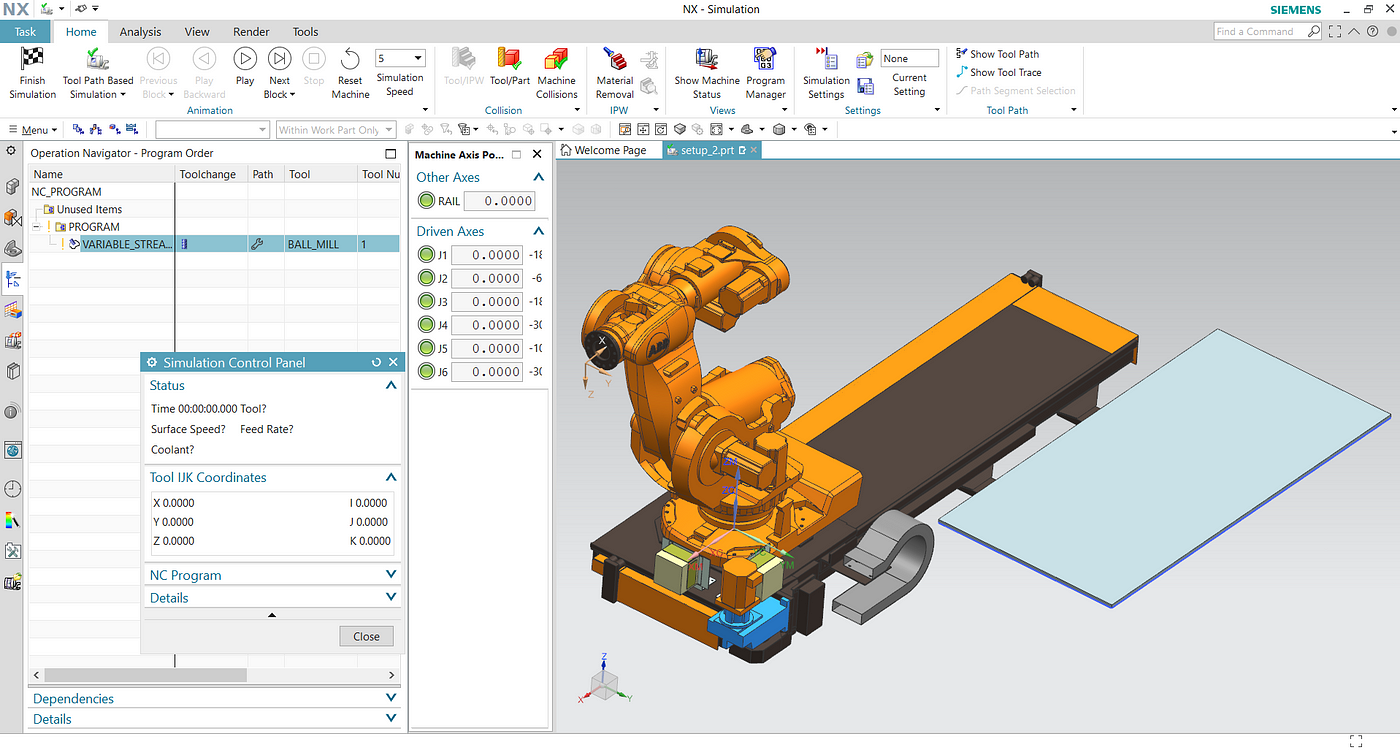1400x750 pixels.
Task: Enable Tool/Part collision check
Action: [x=510, y=66]
